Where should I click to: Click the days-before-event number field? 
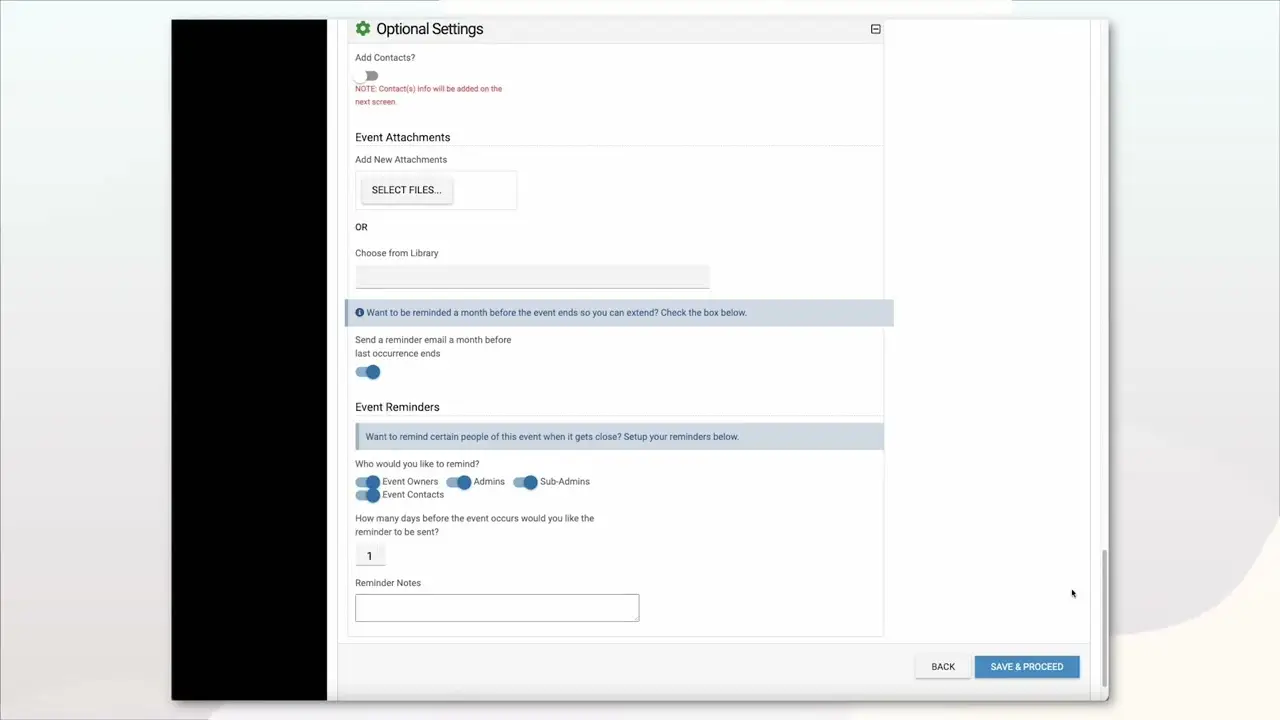click(x=369, y=556)
